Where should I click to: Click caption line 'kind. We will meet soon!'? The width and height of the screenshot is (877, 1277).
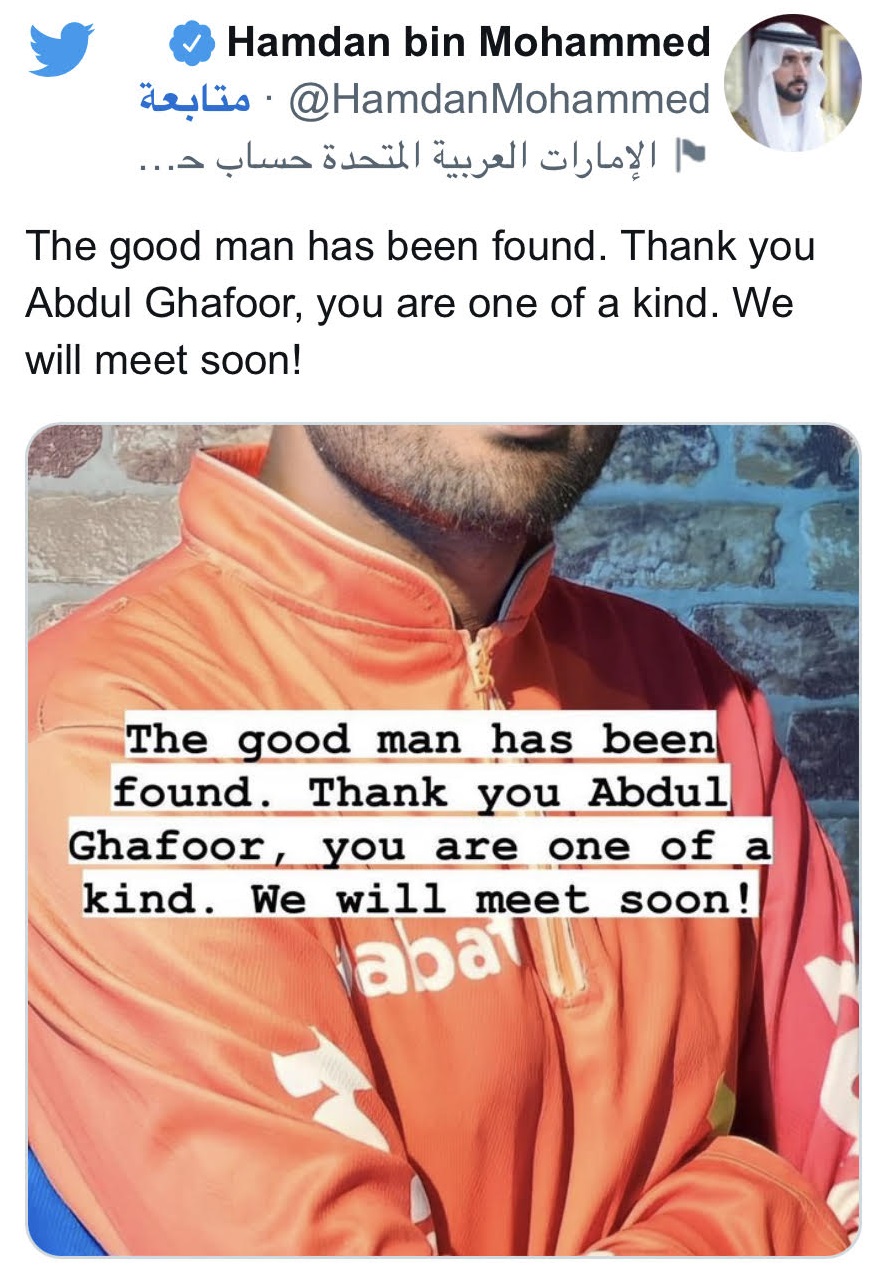420,899
